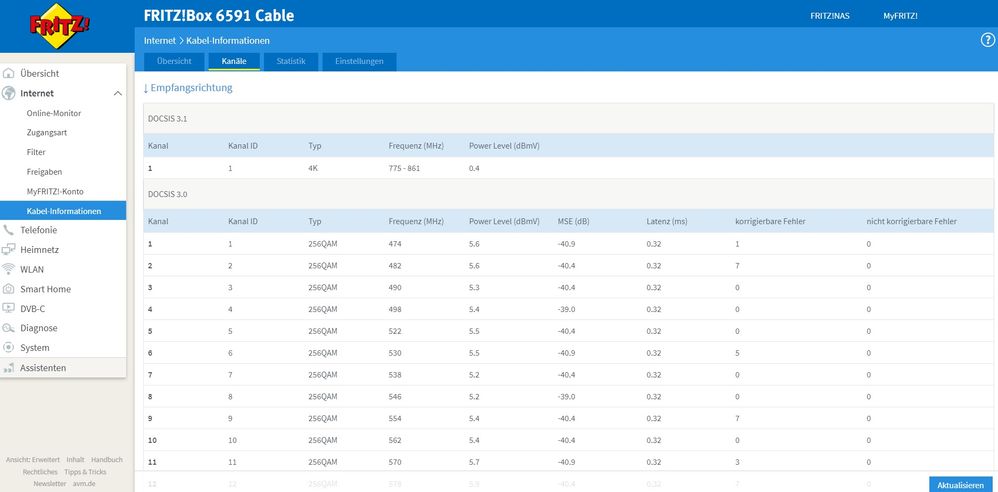Click the DOCSIS 3.0 heading
Image resolution: width=998 pixels, height=492 pixels.
(167, 194)
